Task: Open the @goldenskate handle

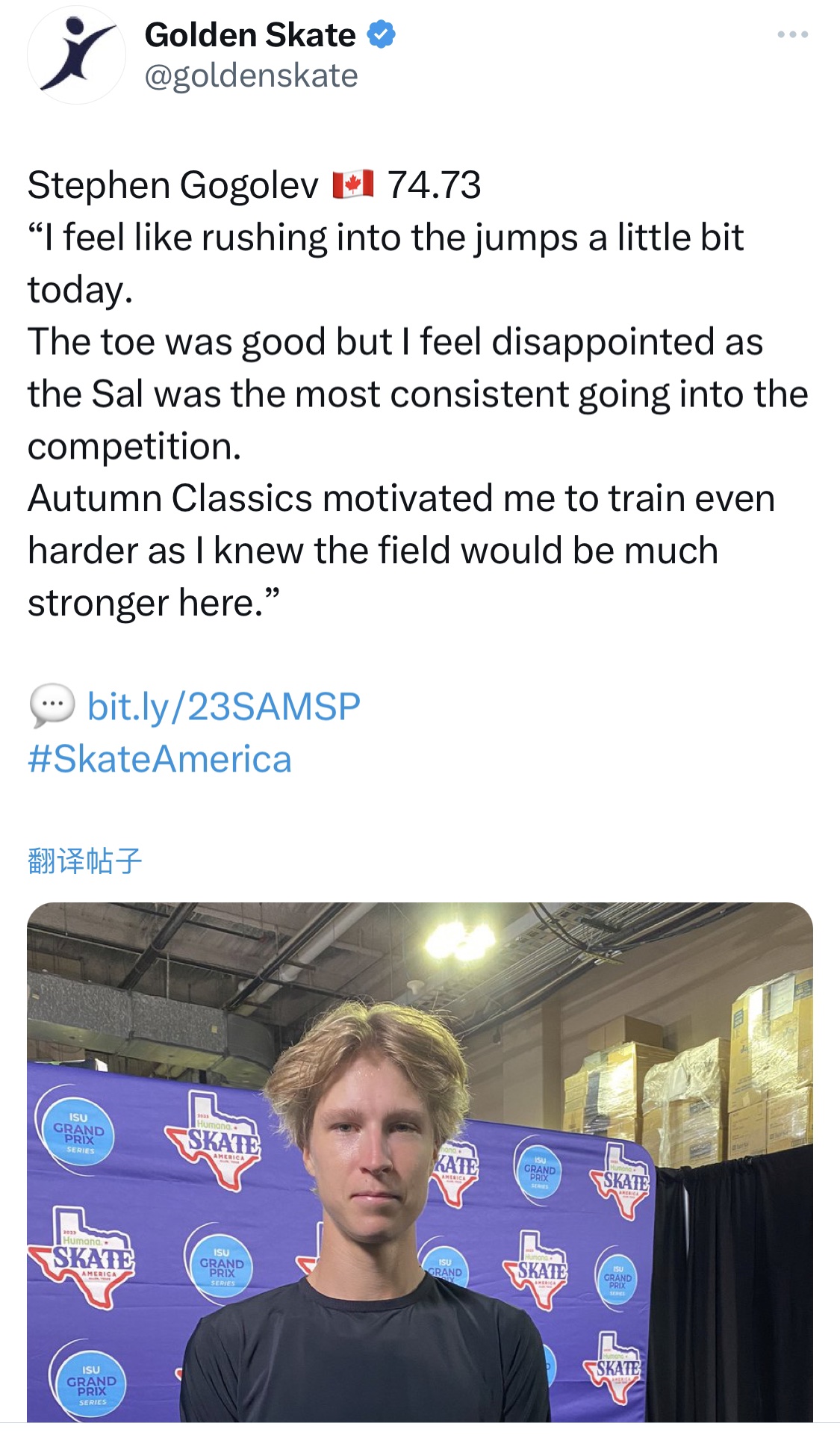Action: click(x=252, y=76)
